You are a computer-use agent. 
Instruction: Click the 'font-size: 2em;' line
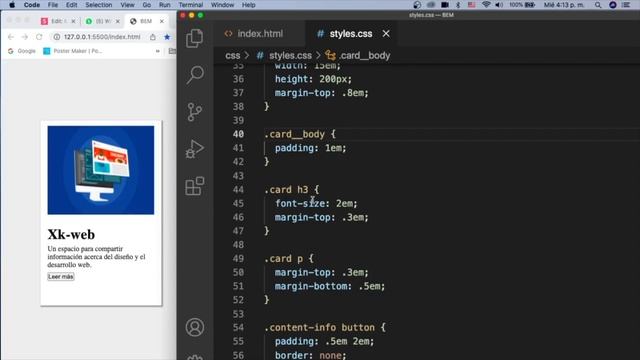(x=316, y=203)
